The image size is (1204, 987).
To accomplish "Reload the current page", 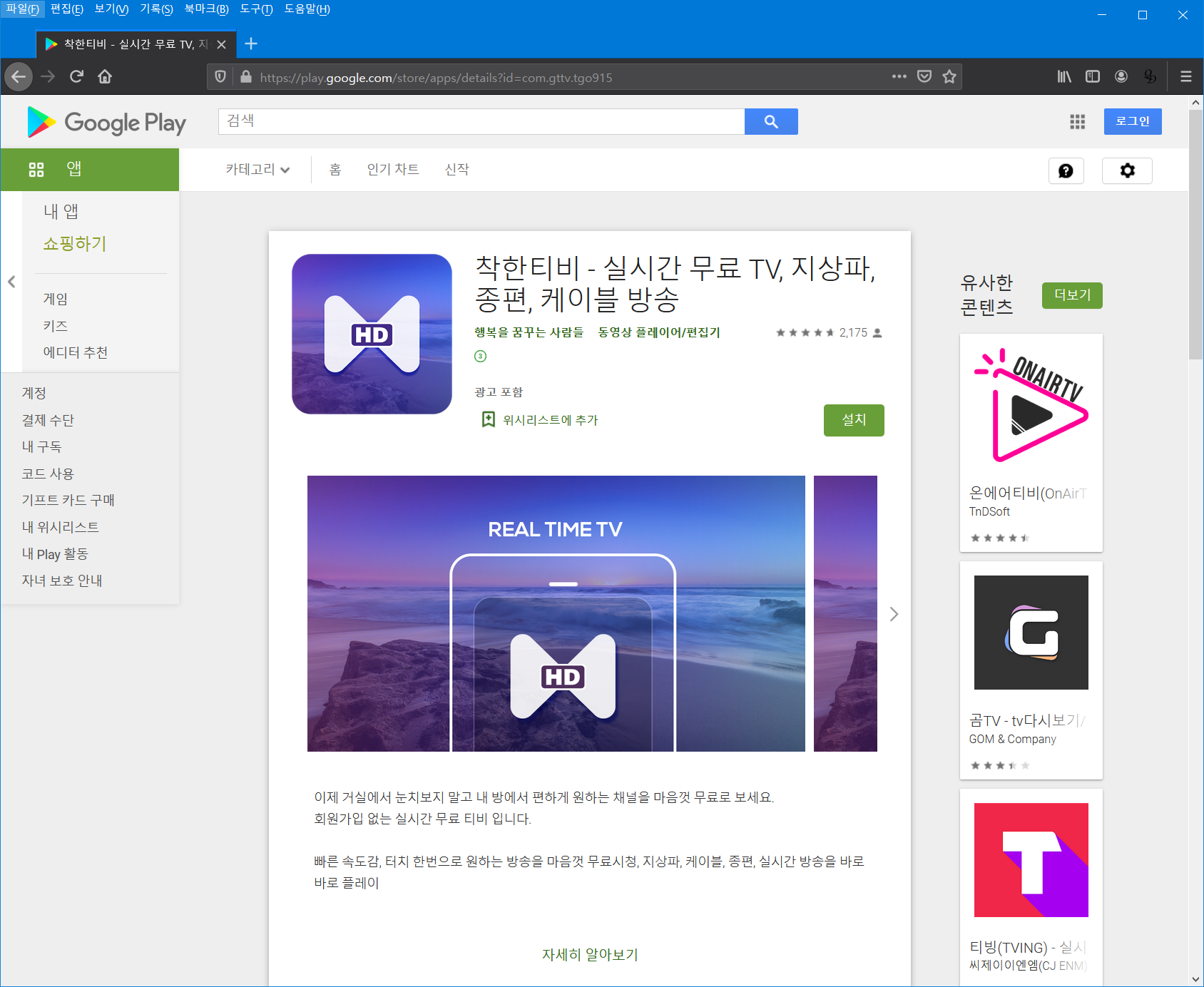I will 76,76.
